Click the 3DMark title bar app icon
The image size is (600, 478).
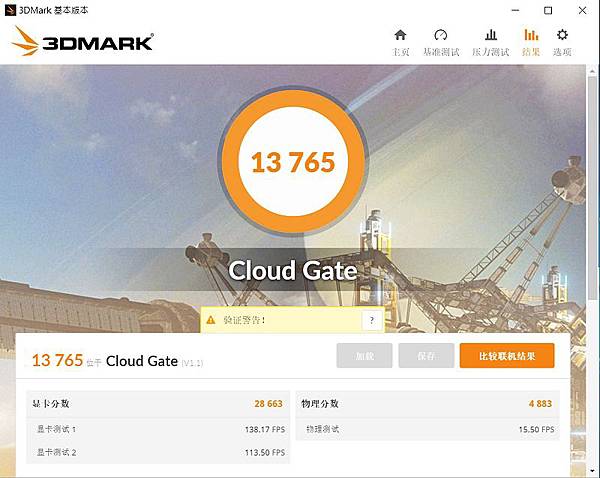(x=10, y=10)
